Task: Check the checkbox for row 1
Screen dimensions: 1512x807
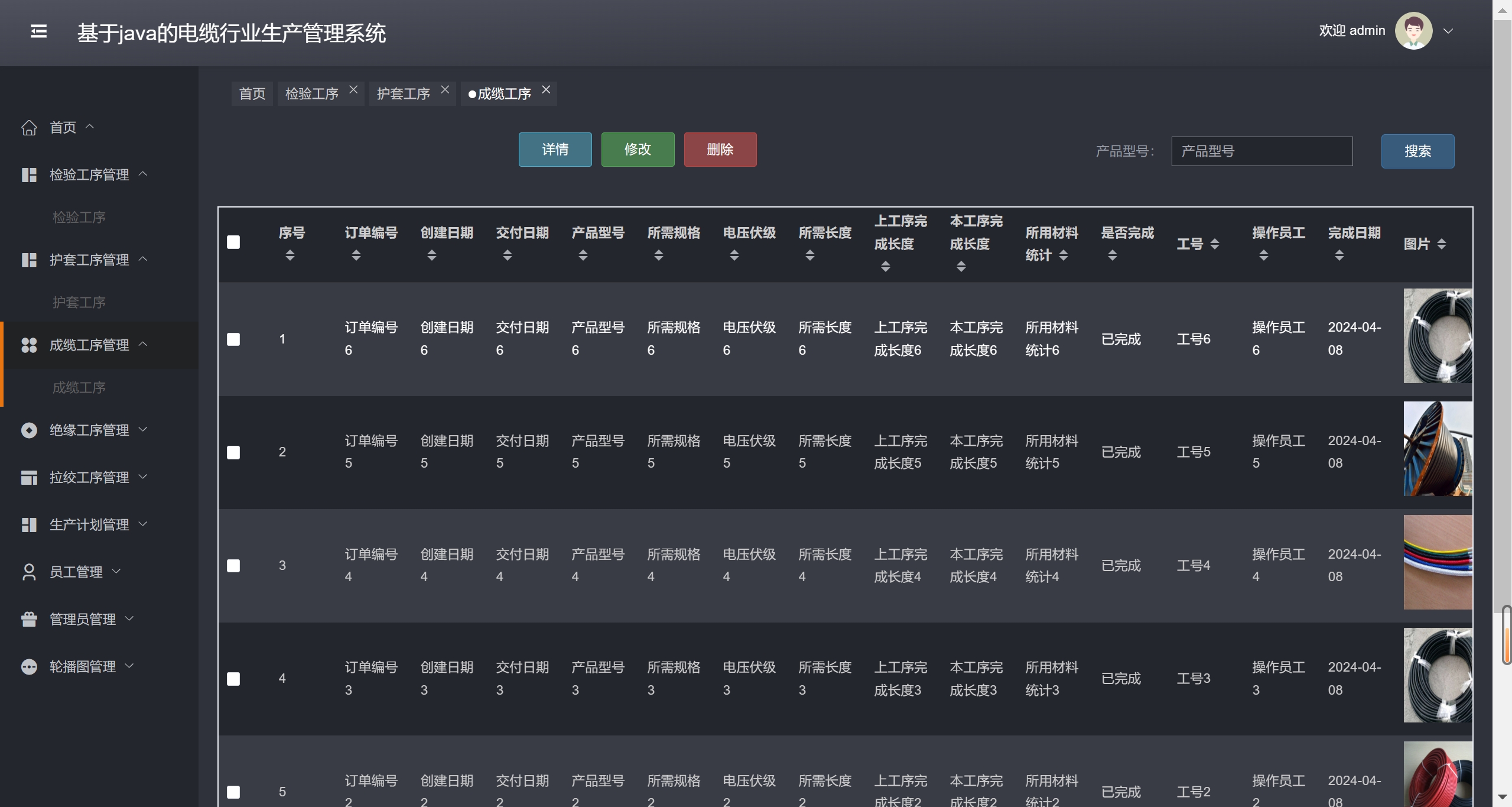Action: pyautogui.click(x=233, y=339)
